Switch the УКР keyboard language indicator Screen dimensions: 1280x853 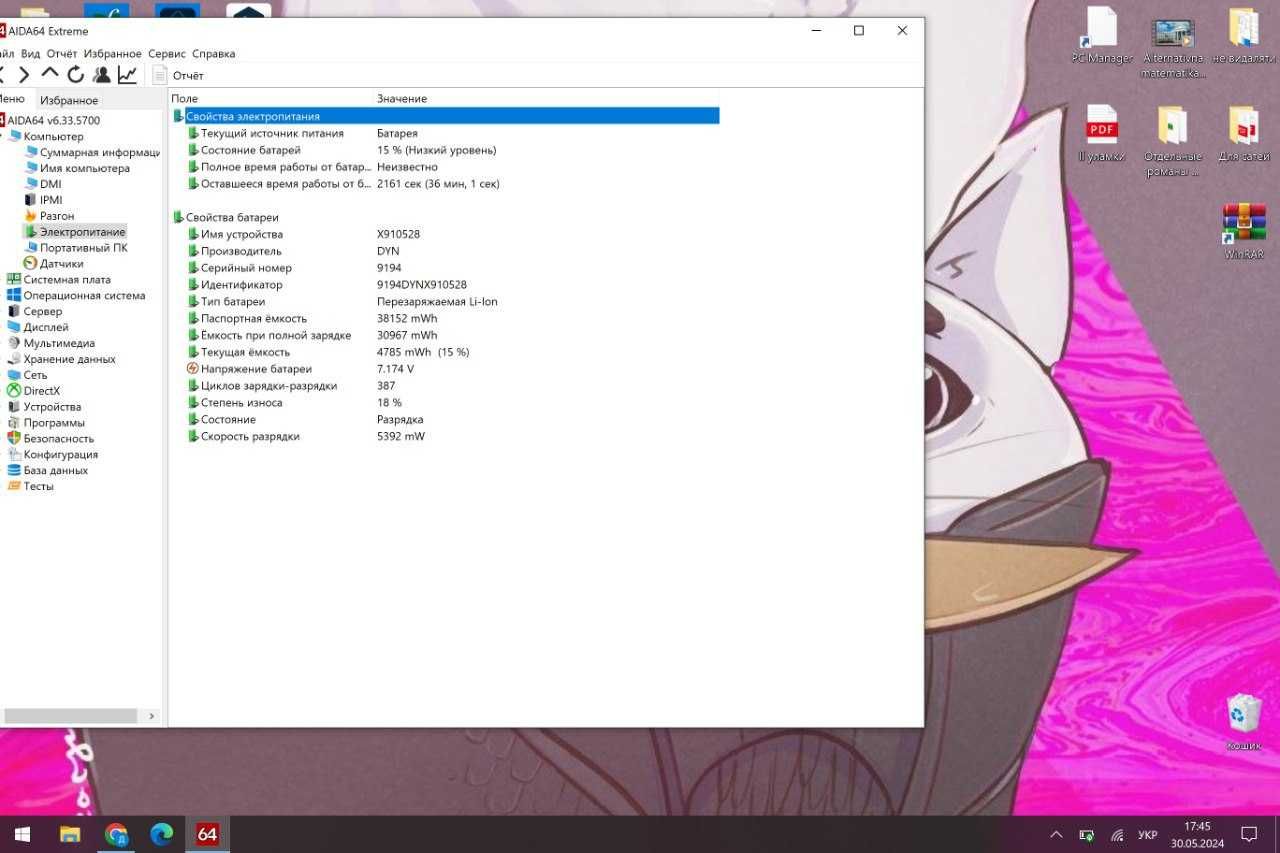coord(1148,835)
